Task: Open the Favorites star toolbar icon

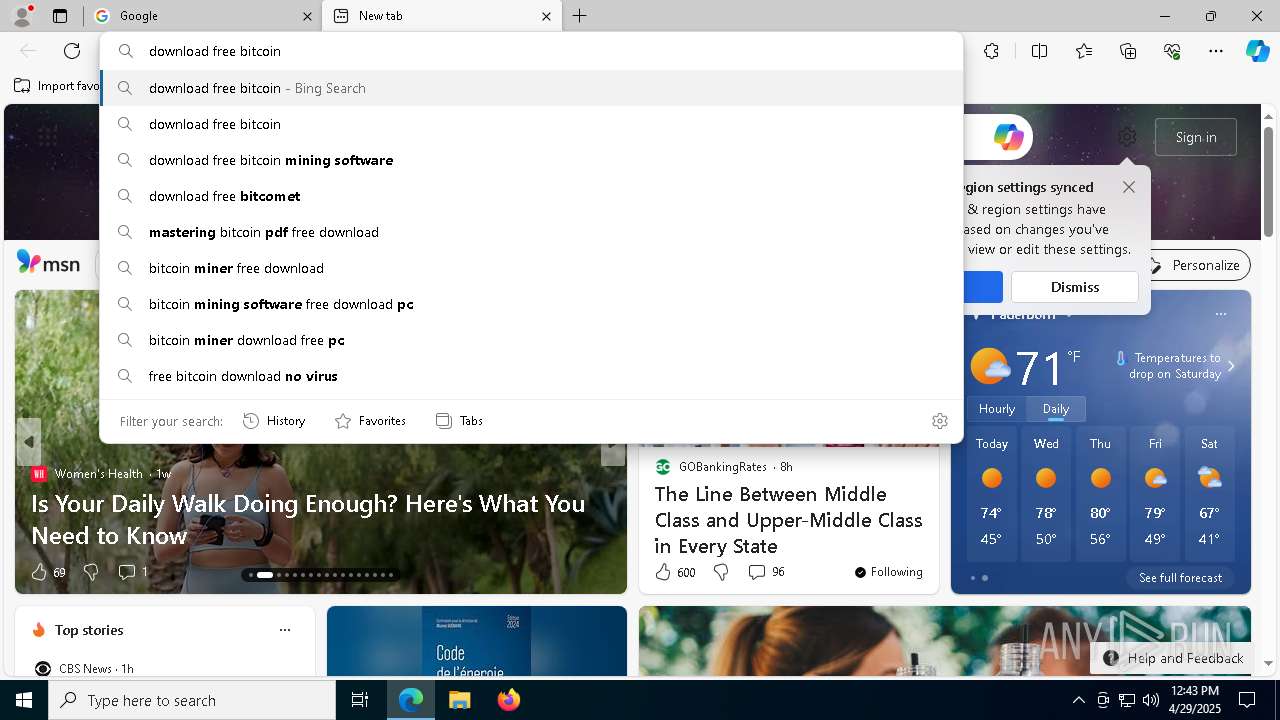Action: [x=1084, y=51]
